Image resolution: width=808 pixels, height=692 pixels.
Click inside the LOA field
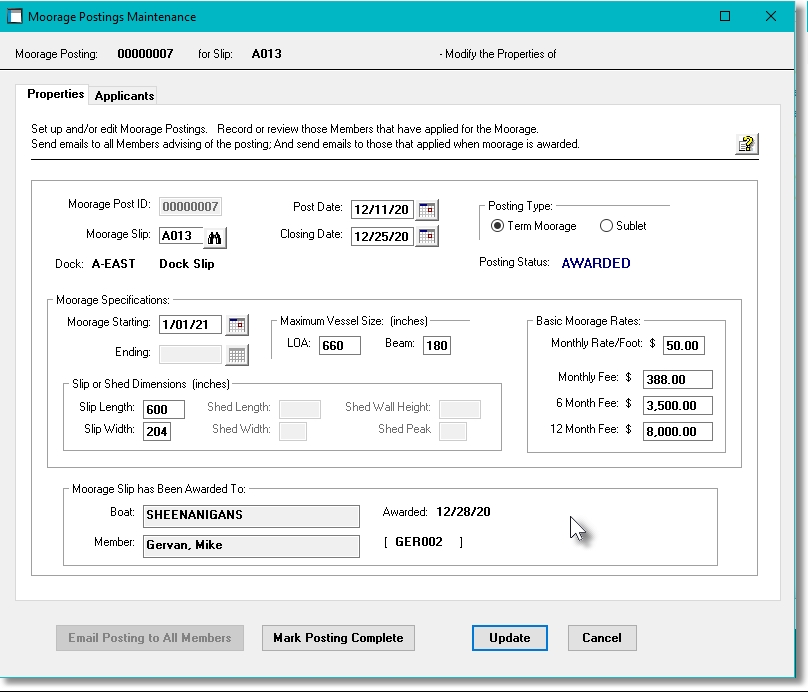tap(338, 345)
